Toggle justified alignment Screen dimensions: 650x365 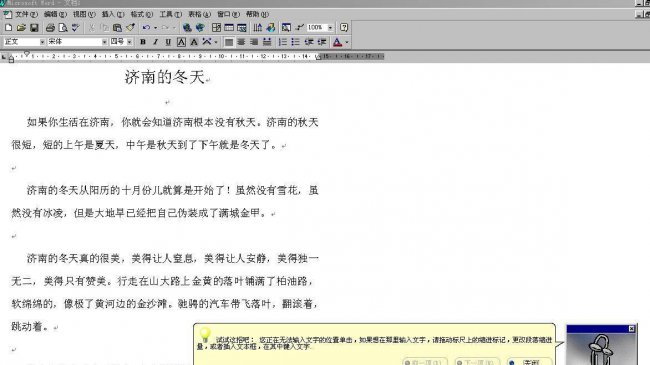tap(229, 42)
